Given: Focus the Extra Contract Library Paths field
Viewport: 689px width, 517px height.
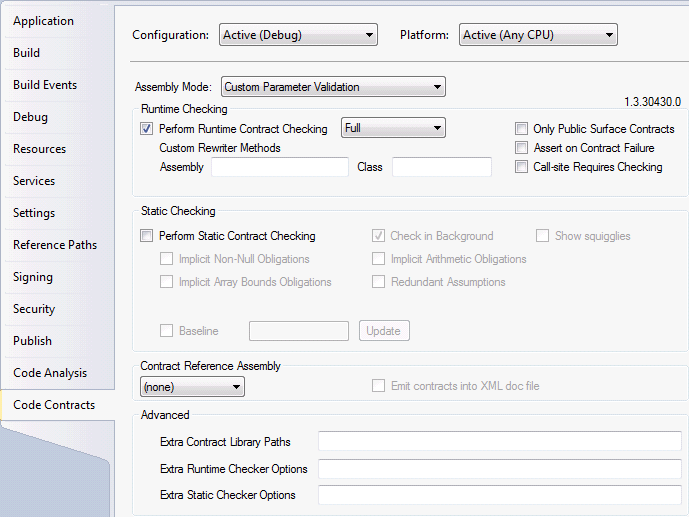Looking at the screenshot, I should [x=499, y=442].
